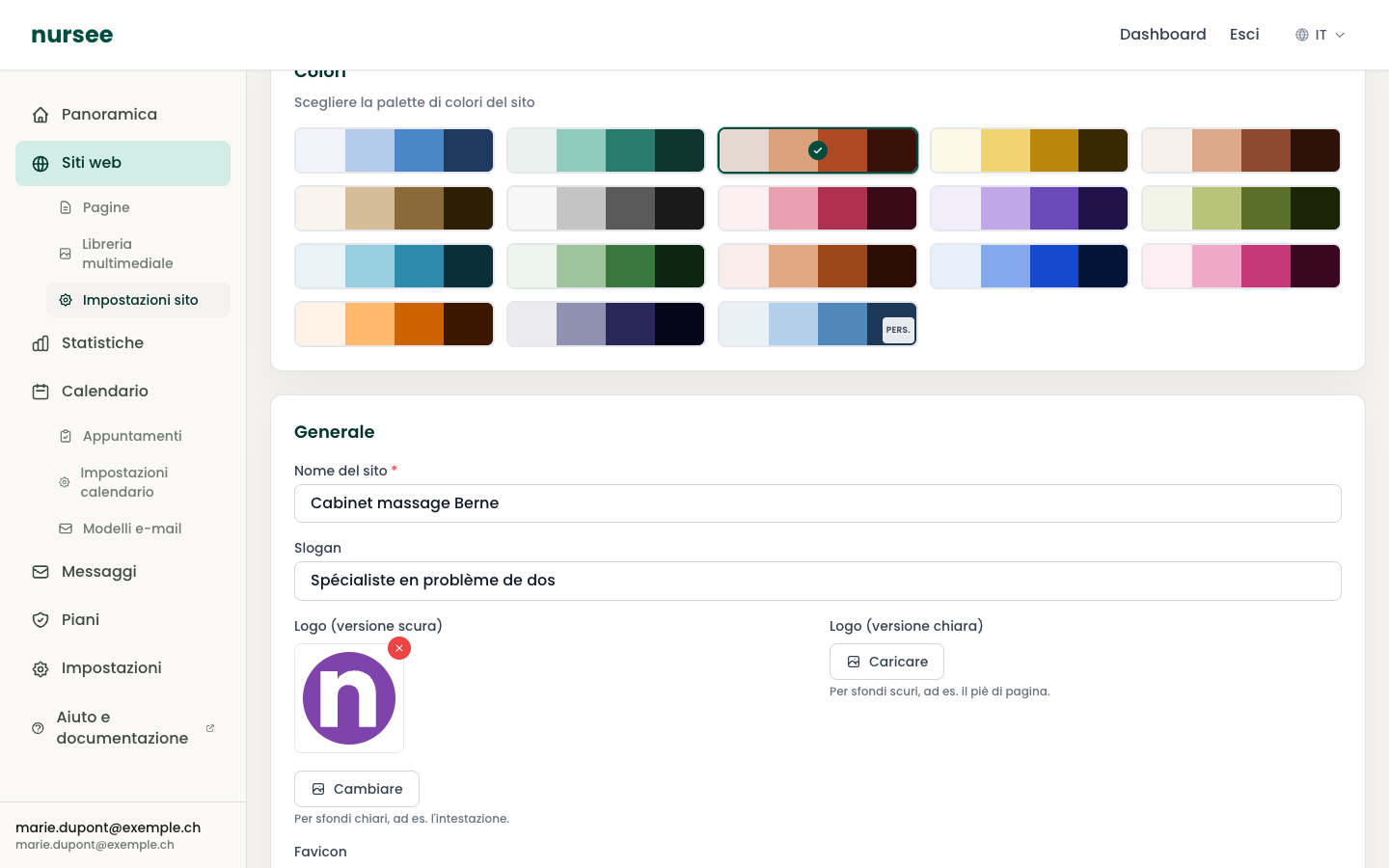Select the purple color palette
This screenshot has width=1389, height=868.
pos(1029,208)
